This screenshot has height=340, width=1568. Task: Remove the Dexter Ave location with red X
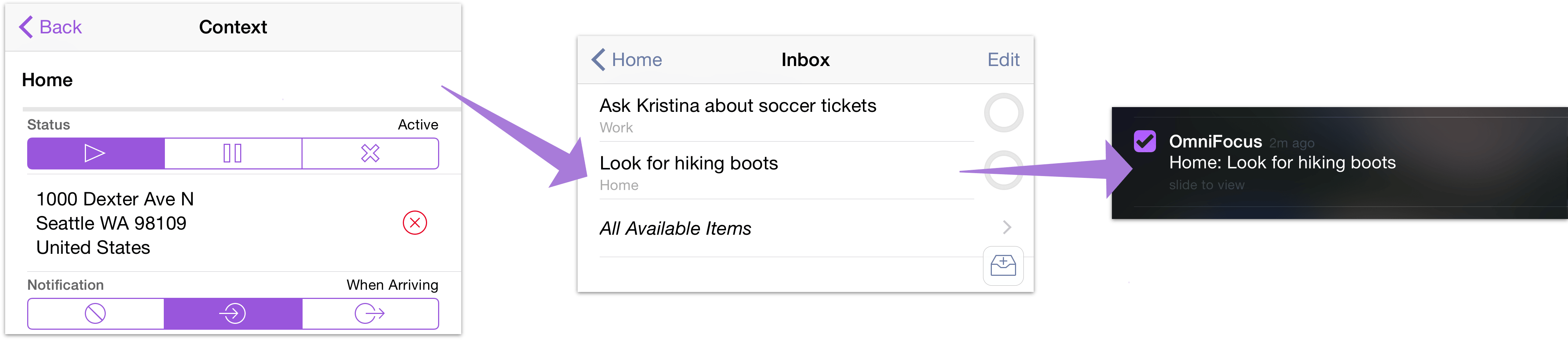click(415, 223)
